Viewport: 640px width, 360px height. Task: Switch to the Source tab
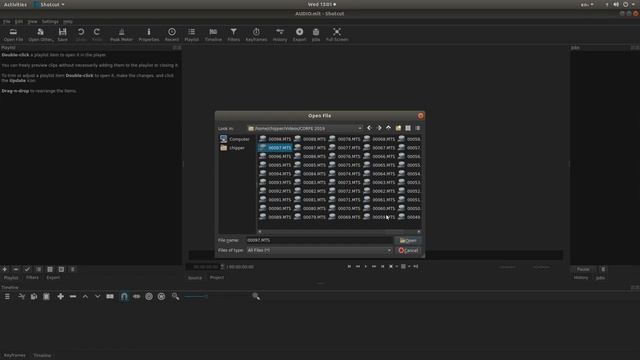[195, 278]
